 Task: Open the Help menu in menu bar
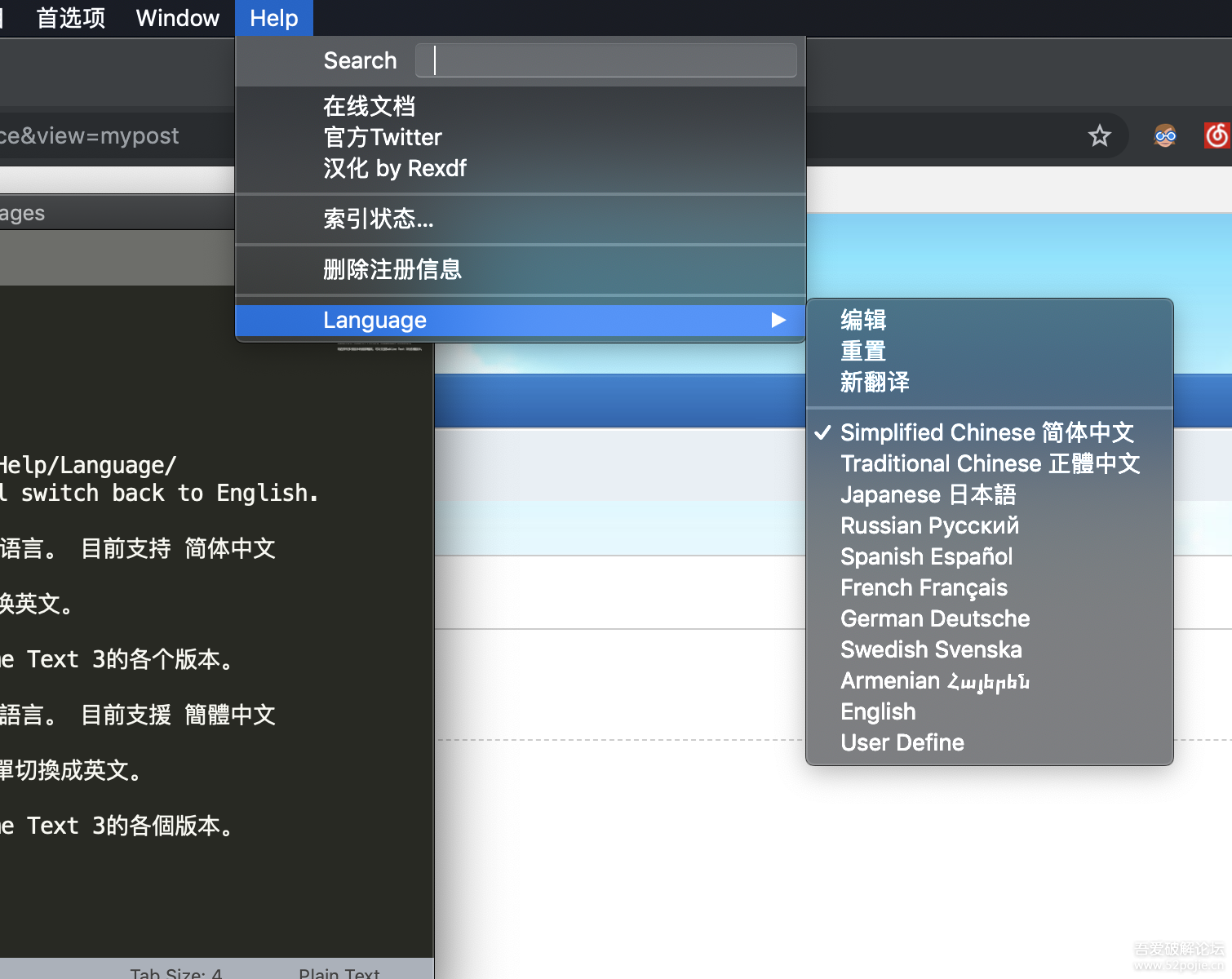click(x=273, y=18)
